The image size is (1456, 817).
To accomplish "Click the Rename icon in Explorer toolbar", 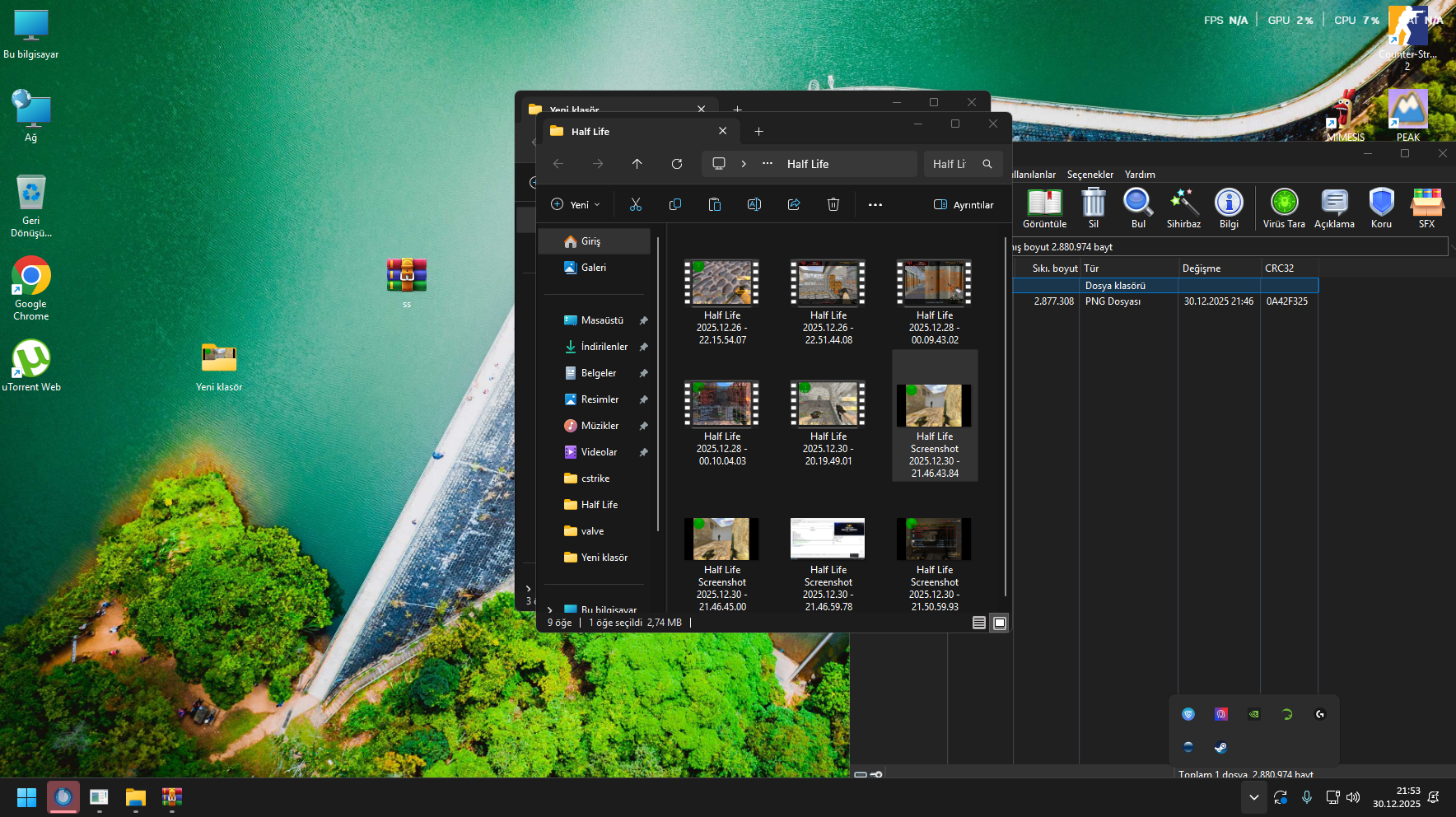I will [x=754, y=204].
